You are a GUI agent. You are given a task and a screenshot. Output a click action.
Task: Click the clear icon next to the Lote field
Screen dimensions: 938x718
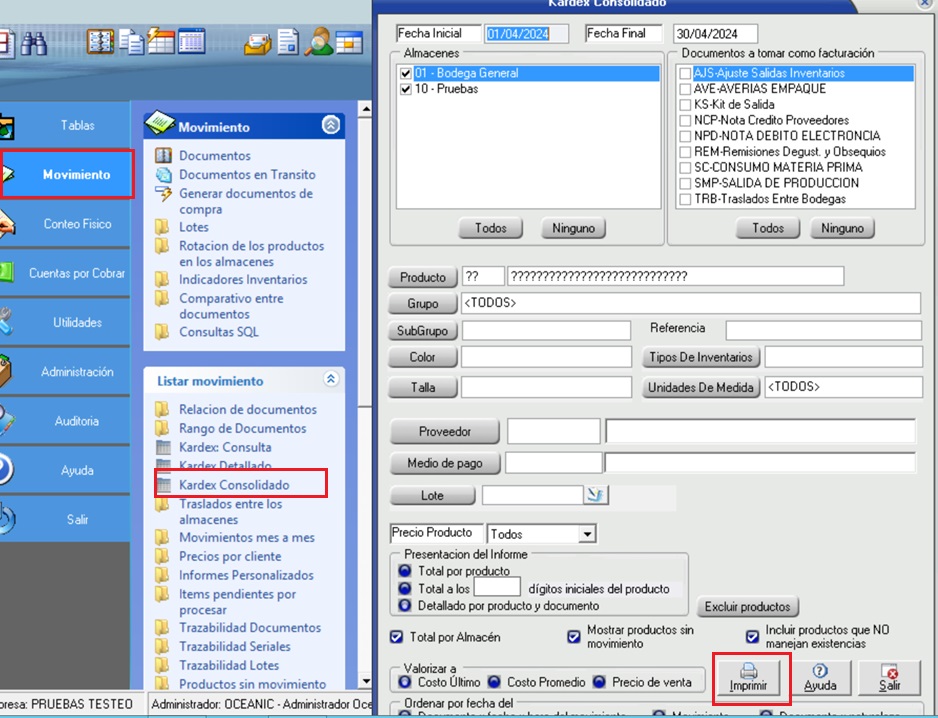pyautogui.click(x=596, y=494)
